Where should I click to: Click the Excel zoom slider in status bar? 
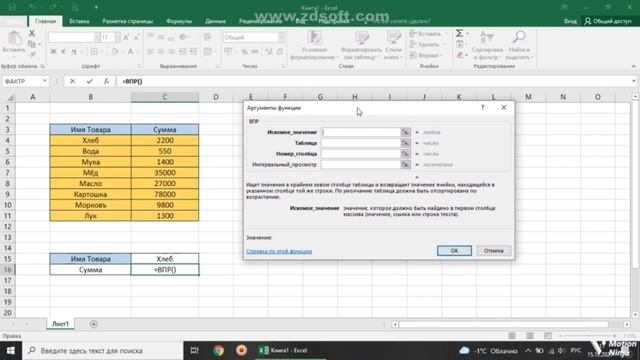588,336
